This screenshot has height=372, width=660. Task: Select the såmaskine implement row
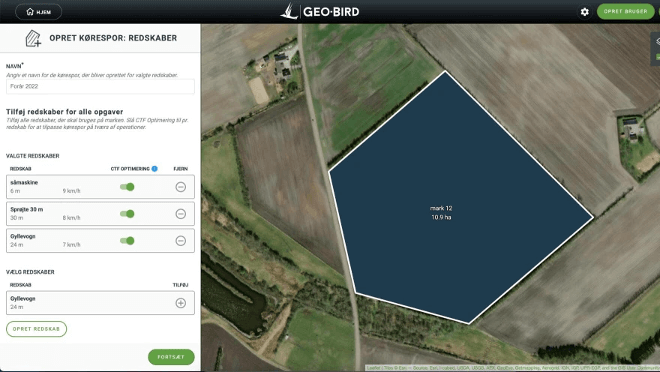pos(100,187)
